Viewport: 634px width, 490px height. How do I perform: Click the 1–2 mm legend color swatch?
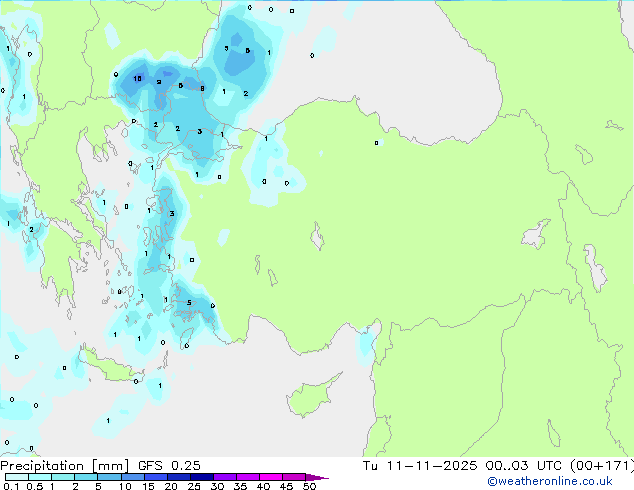(x=63, y=477)
